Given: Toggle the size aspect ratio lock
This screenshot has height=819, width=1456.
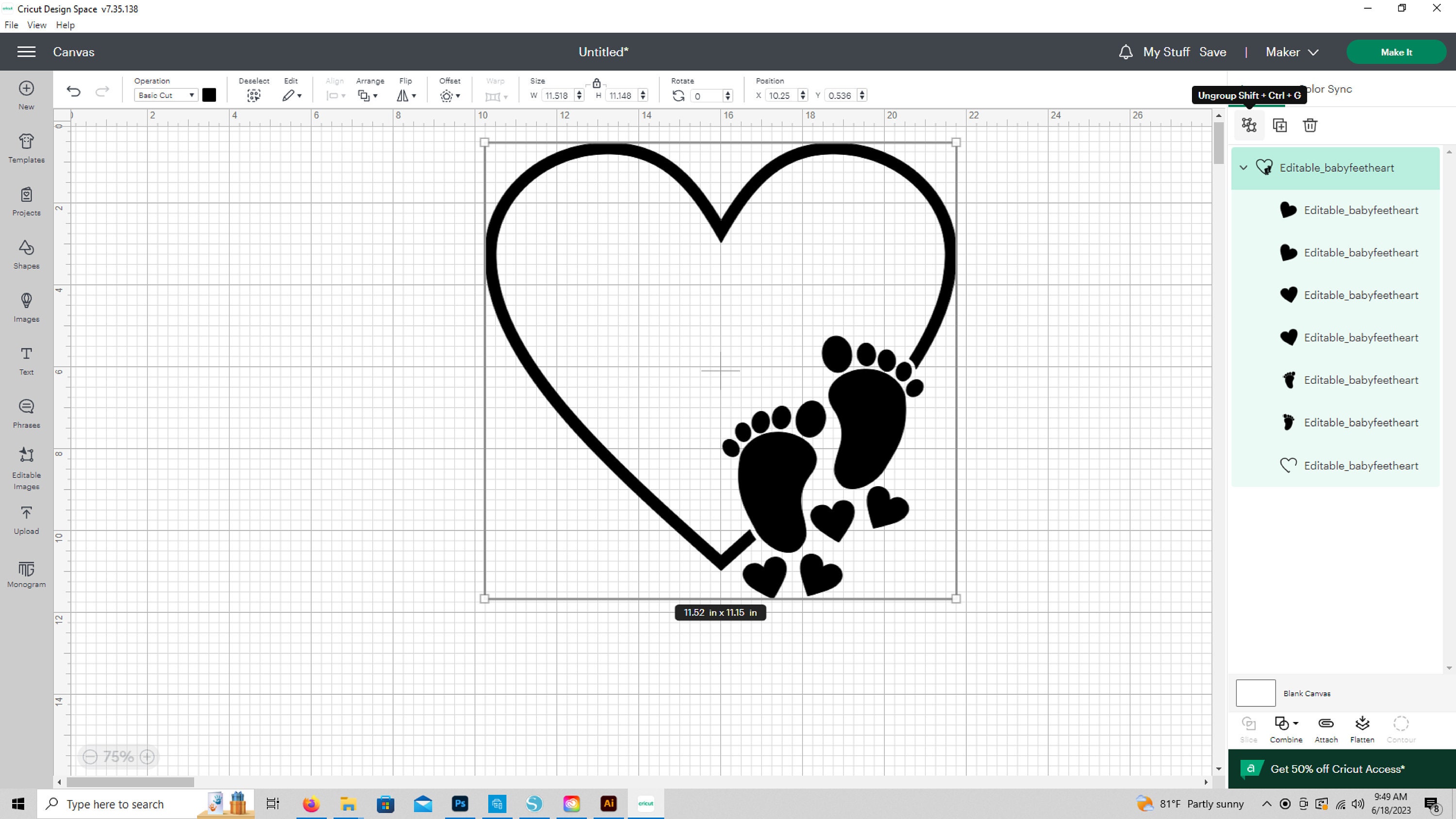Looking at the screenshot, I should (x=596, y=83).
